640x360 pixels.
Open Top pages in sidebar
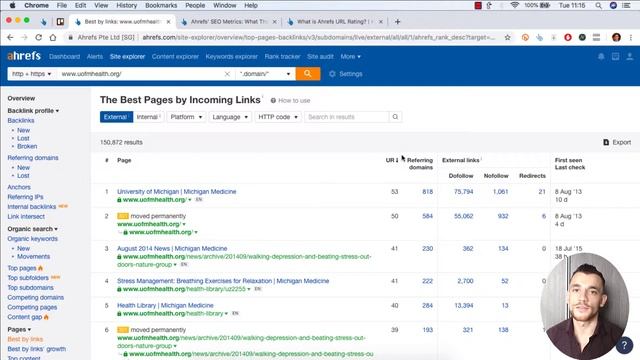pyautogui.click(x=22, y=268)
